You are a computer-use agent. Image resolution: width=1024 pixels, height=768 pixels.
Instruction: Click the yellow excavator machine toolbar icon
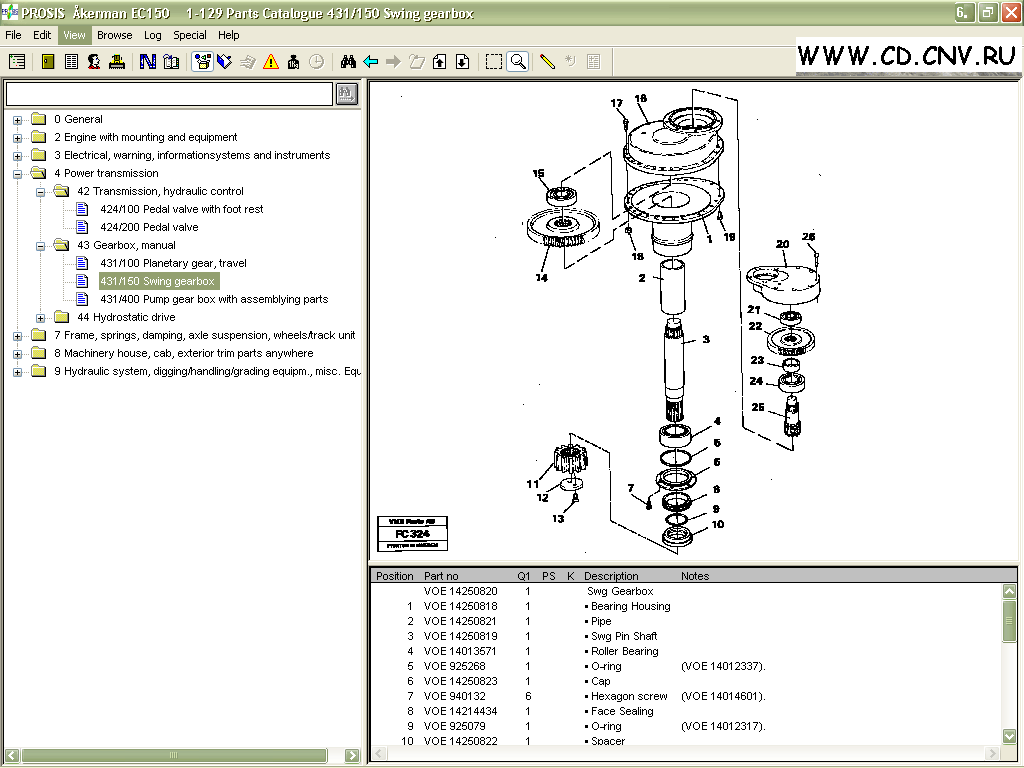117,62
